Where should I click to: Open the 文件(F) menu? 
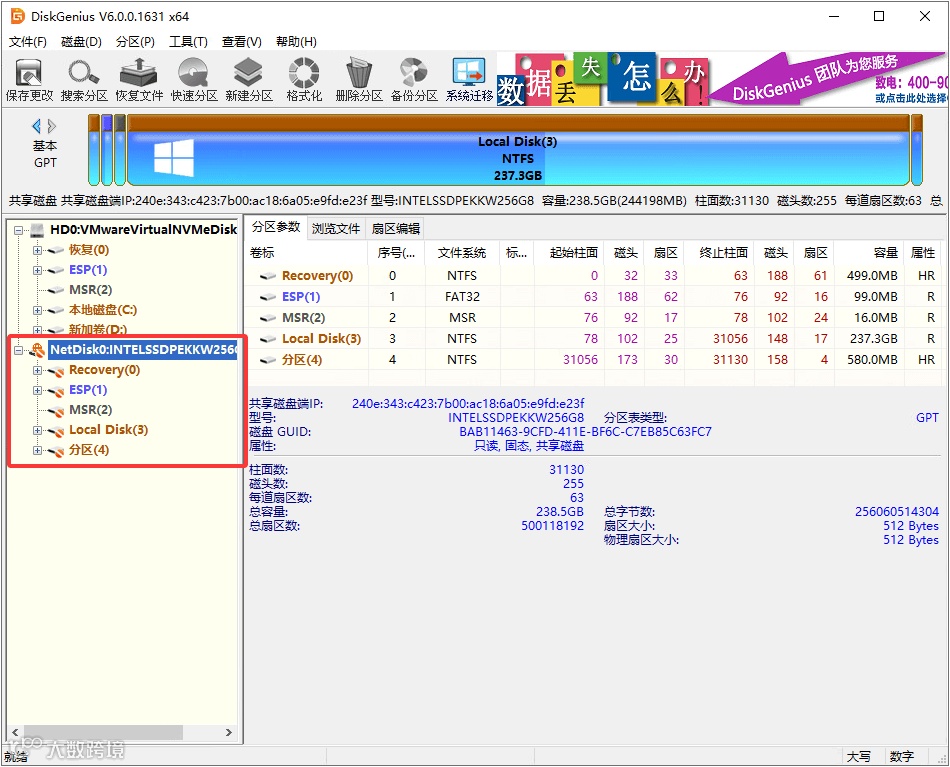[x=27, y=42]
